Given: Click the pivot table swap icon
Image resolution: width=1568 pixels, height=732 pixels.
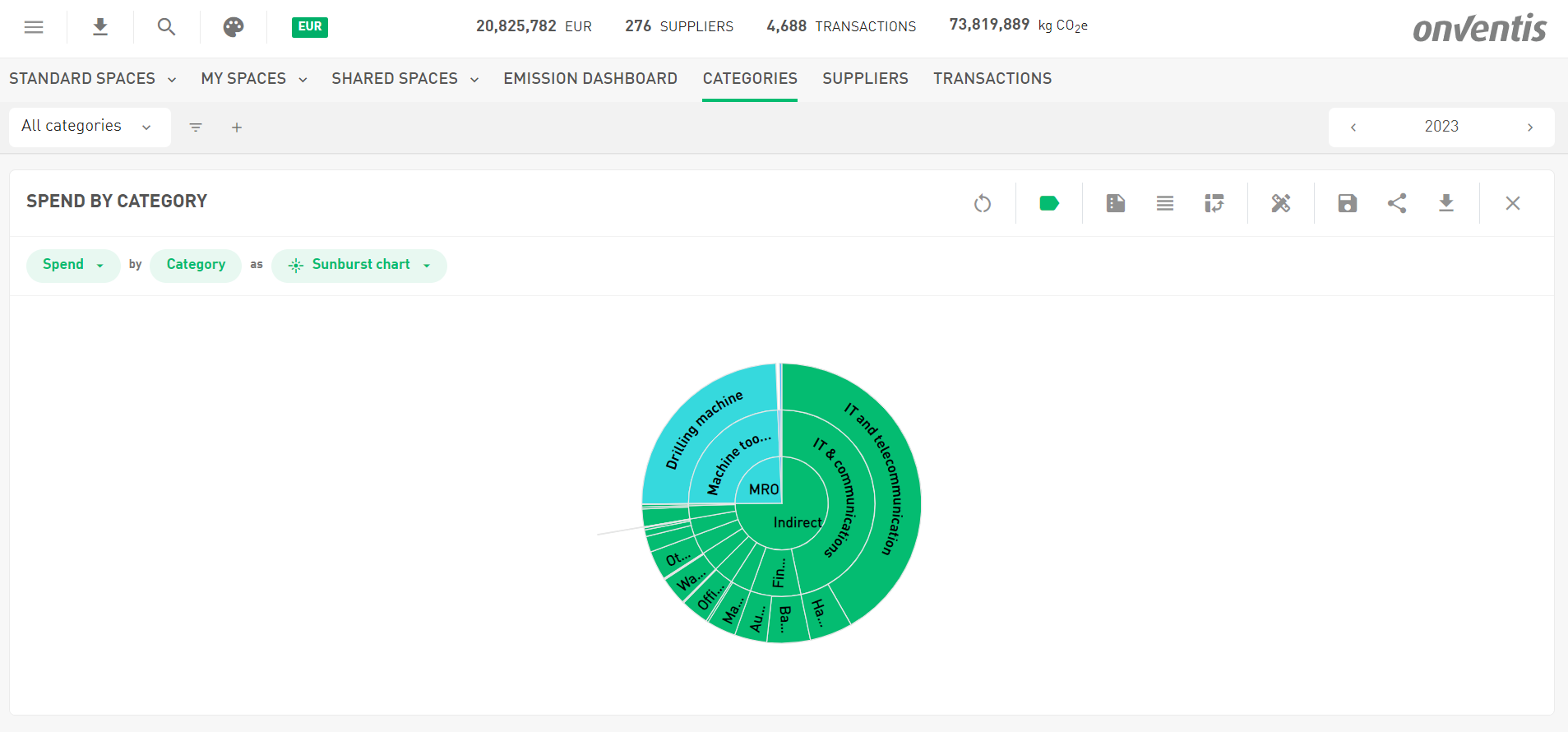Looking at the screenshot, I should pos(1214,203).
